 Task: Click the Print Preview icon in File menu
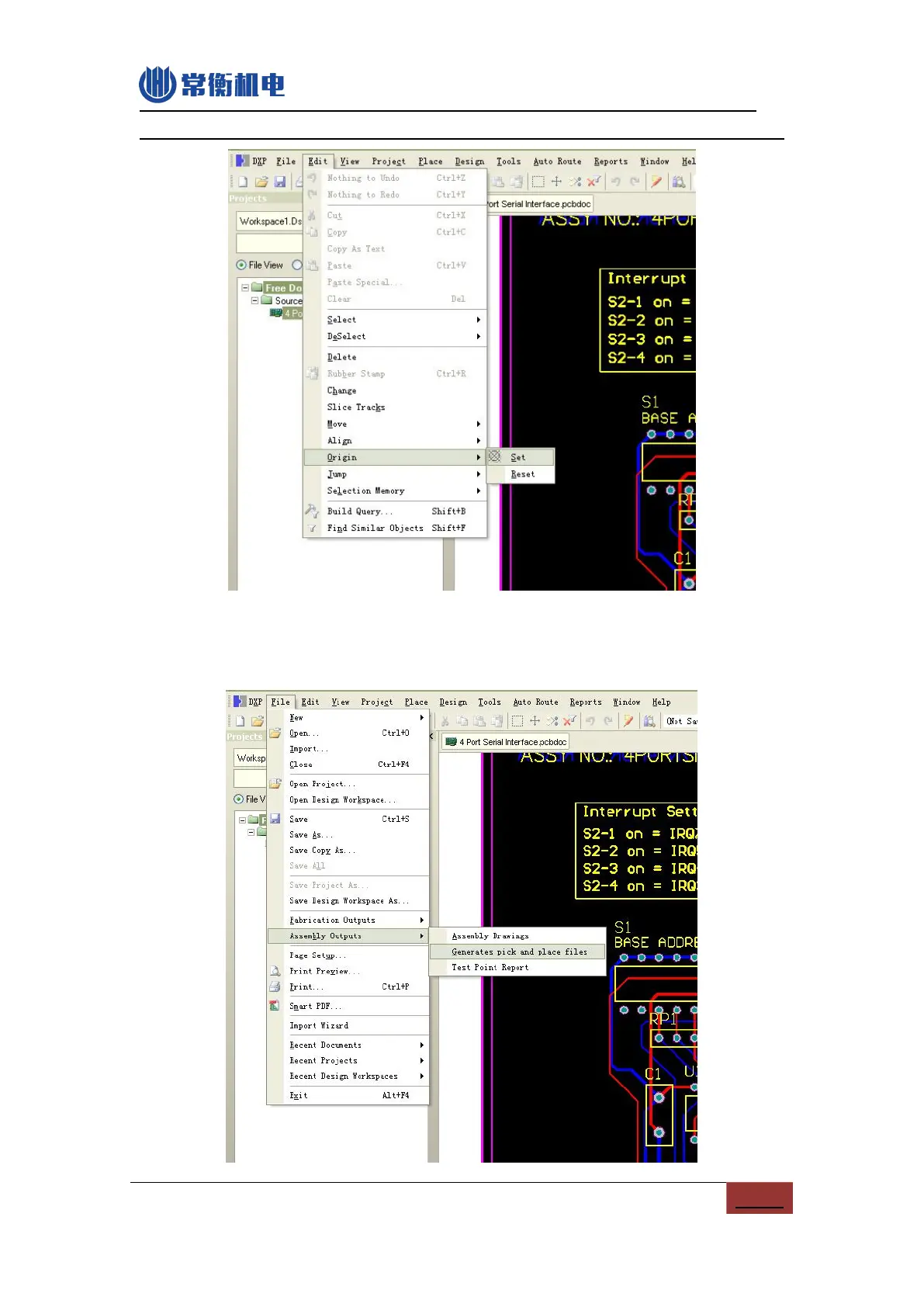(275, 971)
